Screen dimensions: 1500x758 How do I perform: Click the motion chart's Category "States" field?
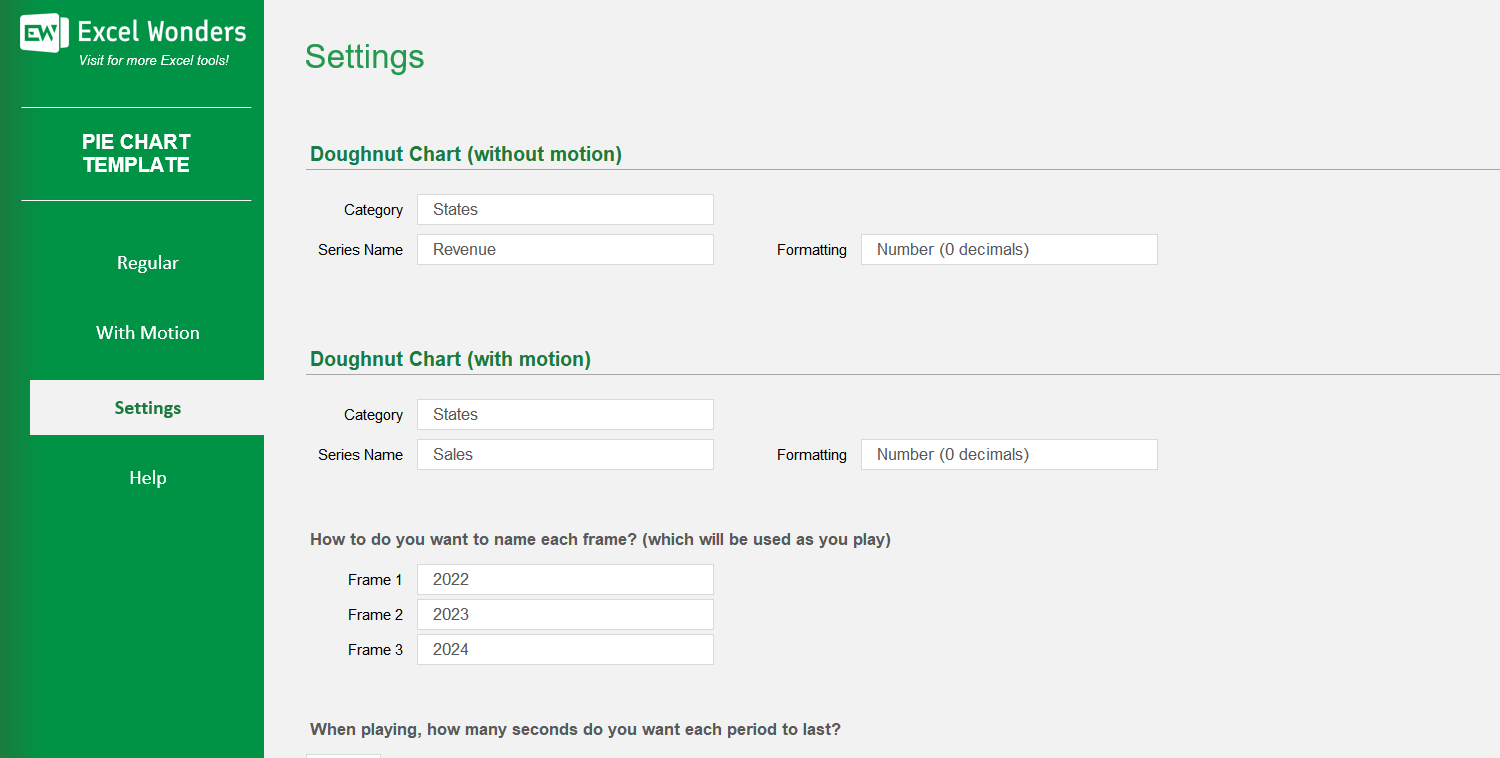[565, 414]
